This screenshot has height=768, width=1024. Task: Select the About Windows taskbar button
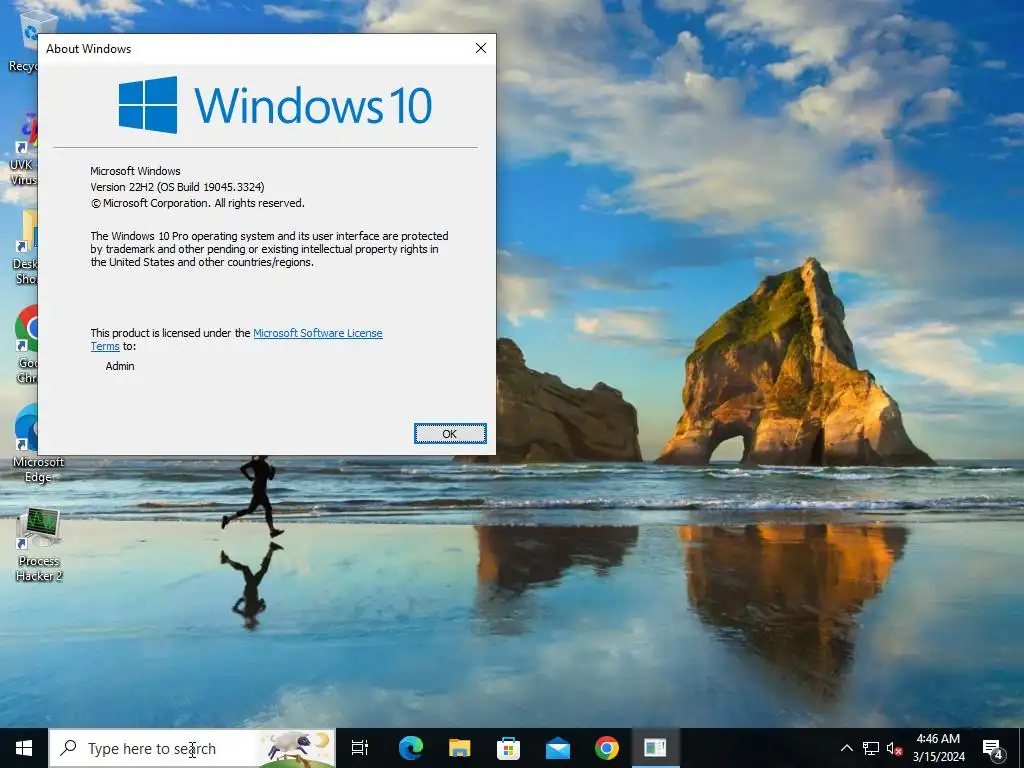(x=655, y=748)
